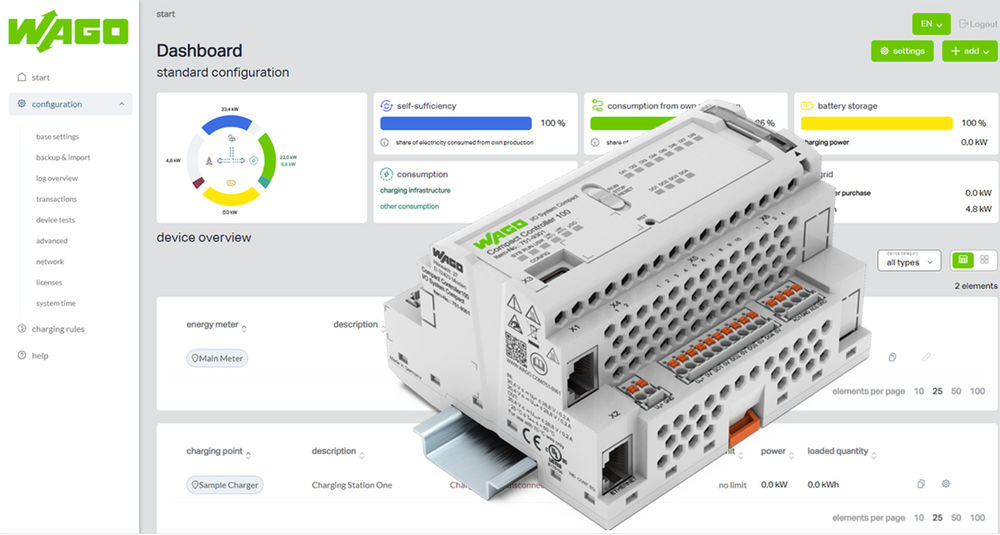This screenshot has width=1000, height=535.
Task: Open the EN language dropdown
Action: tap(930, 24)
